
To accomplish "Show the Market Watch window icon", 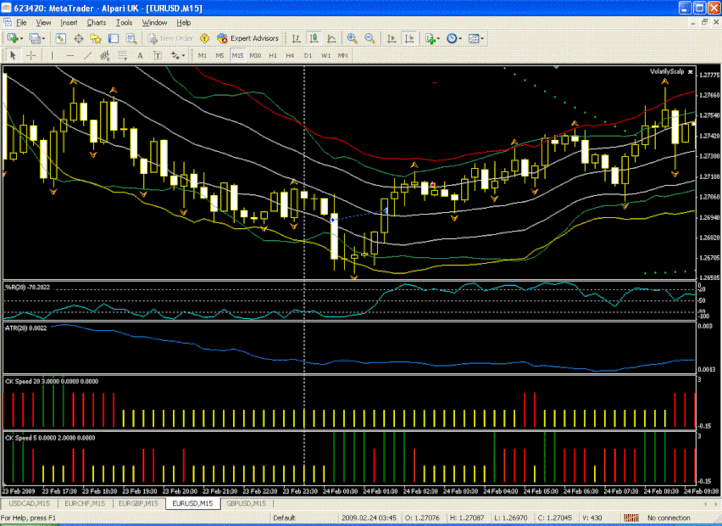I will click(x=60, y=39).
